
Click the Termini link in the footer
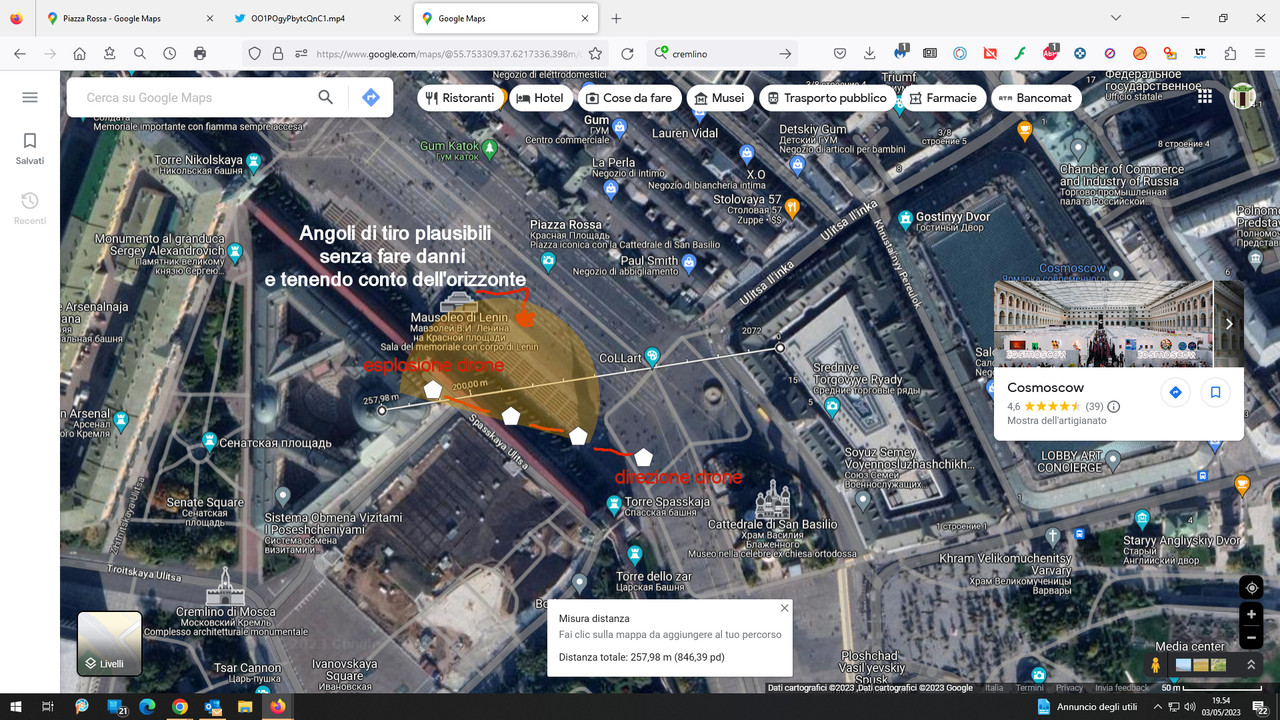pos(1029,688)
